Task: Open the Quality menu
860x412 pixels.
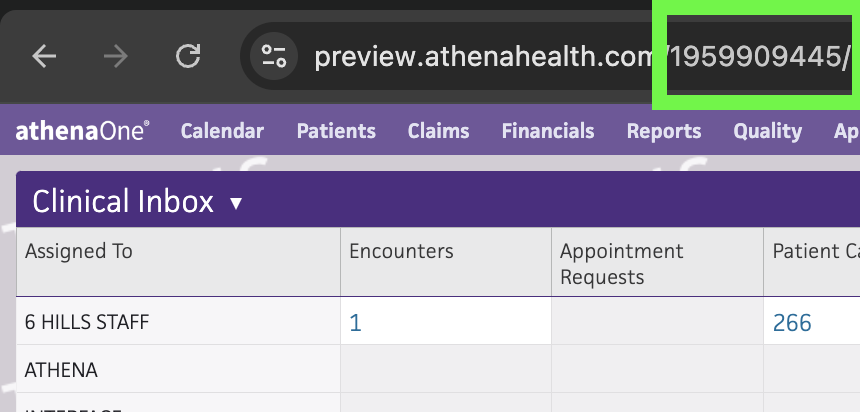Action: (x=767, y=131)
